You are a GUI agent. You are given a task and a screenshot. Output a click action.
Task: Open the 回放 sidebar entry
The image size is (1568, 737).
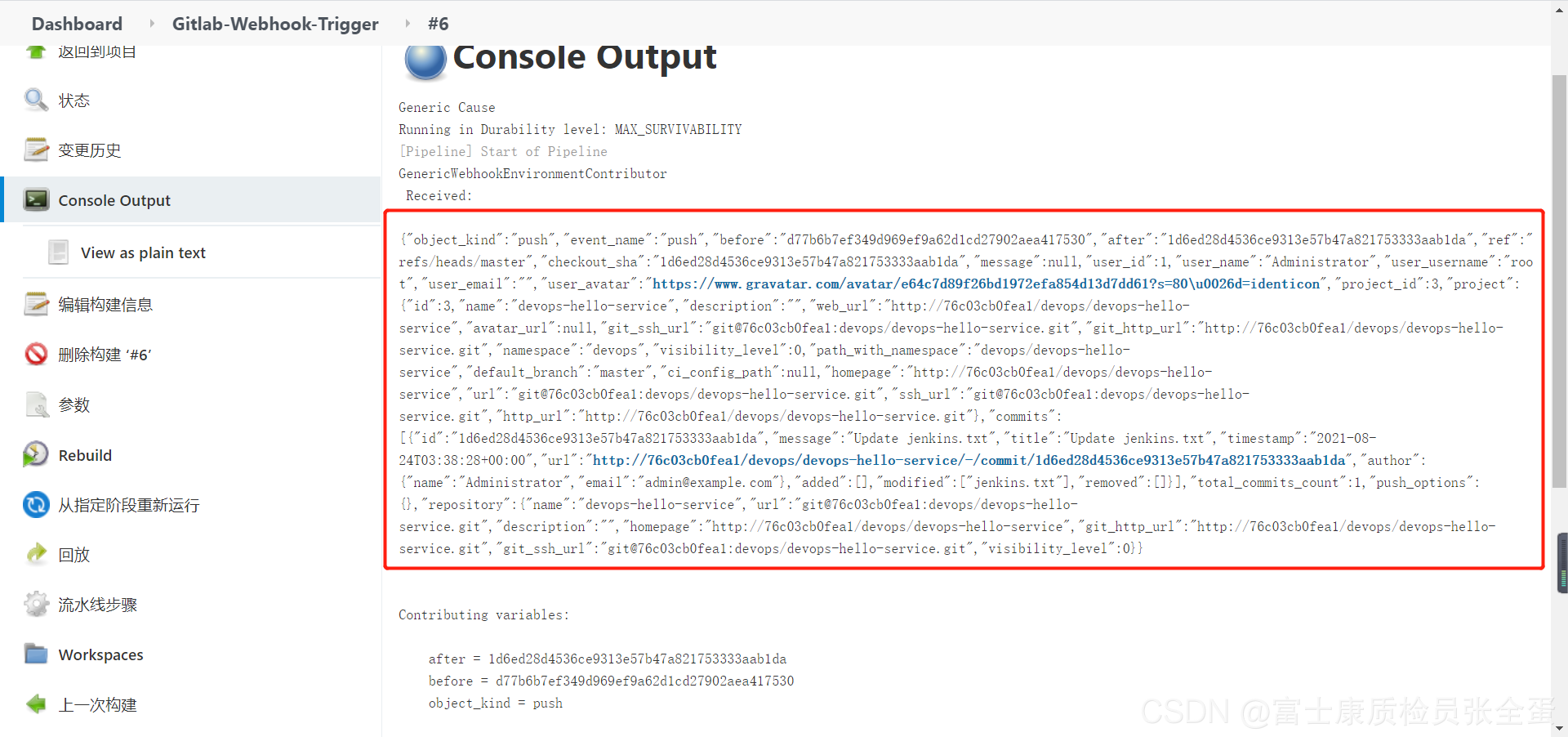click(74, 555)
